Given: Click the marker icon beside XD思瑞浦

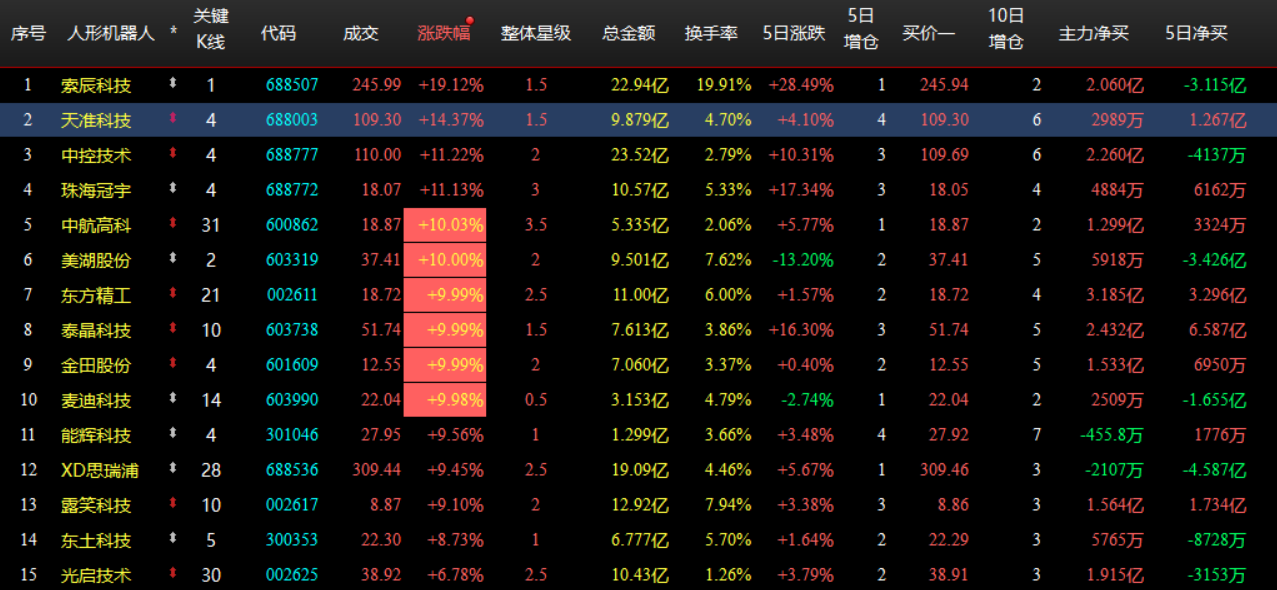Looking at the screenshot, I should coord(173,469).
